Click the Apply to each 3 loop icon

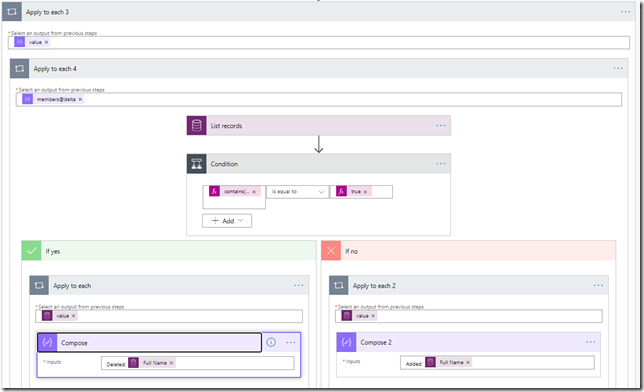tap(12, 12)
